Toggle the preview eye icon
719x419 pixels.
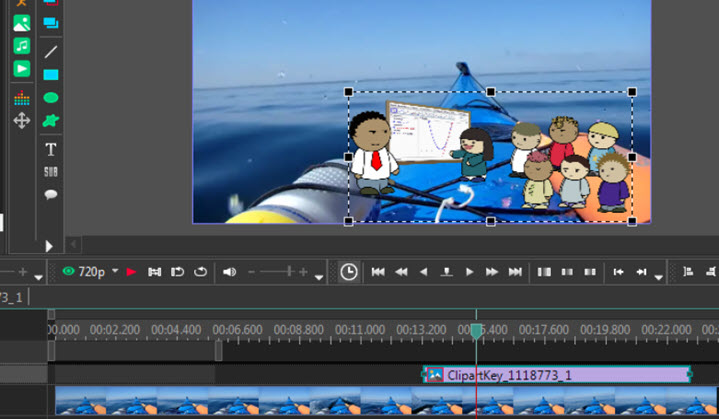(68, 271)
